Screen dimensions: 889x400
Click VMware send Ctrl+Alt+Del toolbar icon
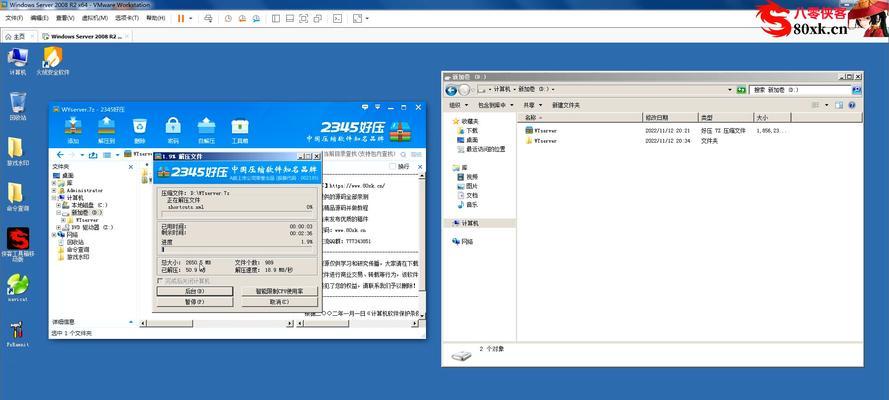(x=208, y=18)
